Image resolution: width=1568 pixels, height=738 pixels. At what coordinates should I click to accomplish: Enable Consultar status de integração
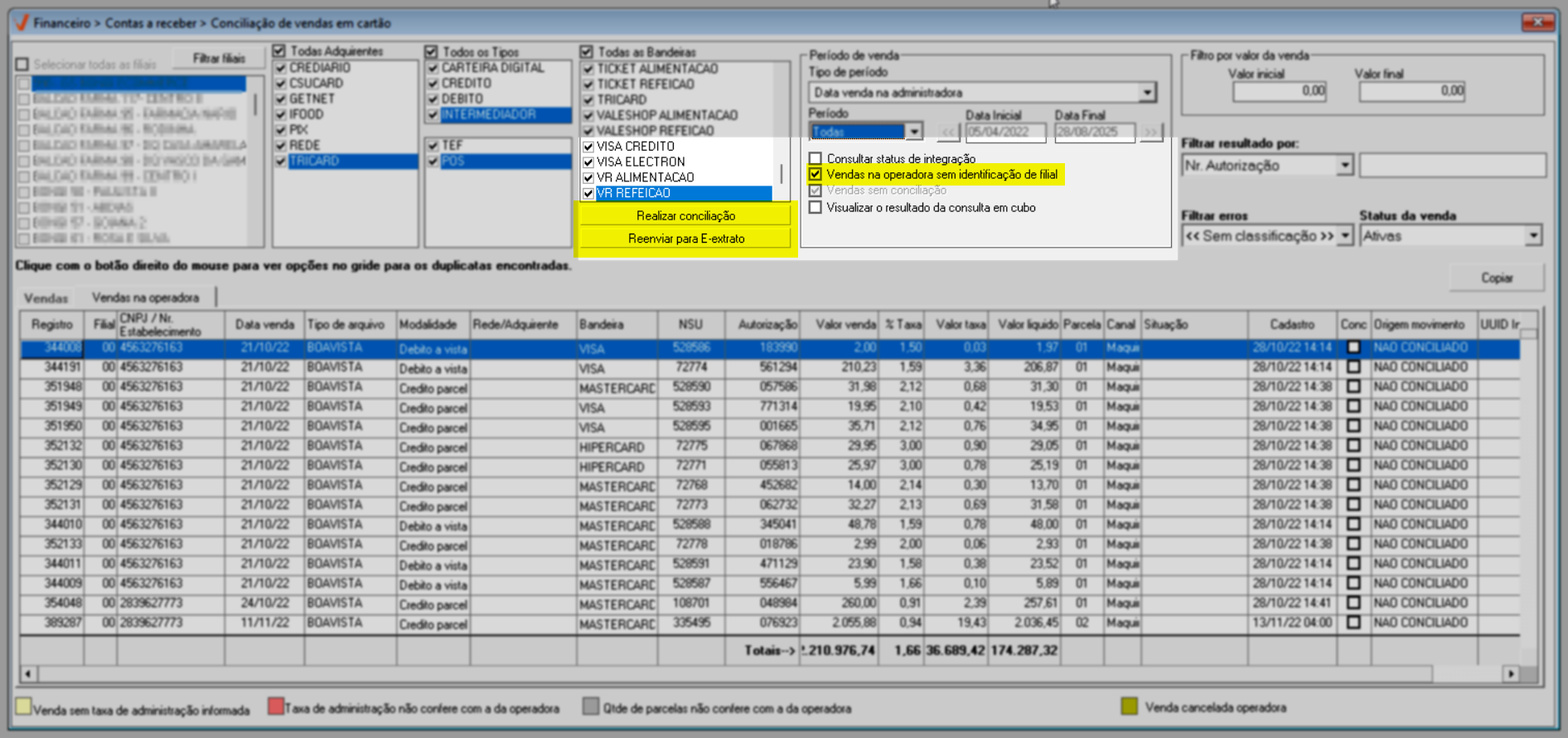815,158
